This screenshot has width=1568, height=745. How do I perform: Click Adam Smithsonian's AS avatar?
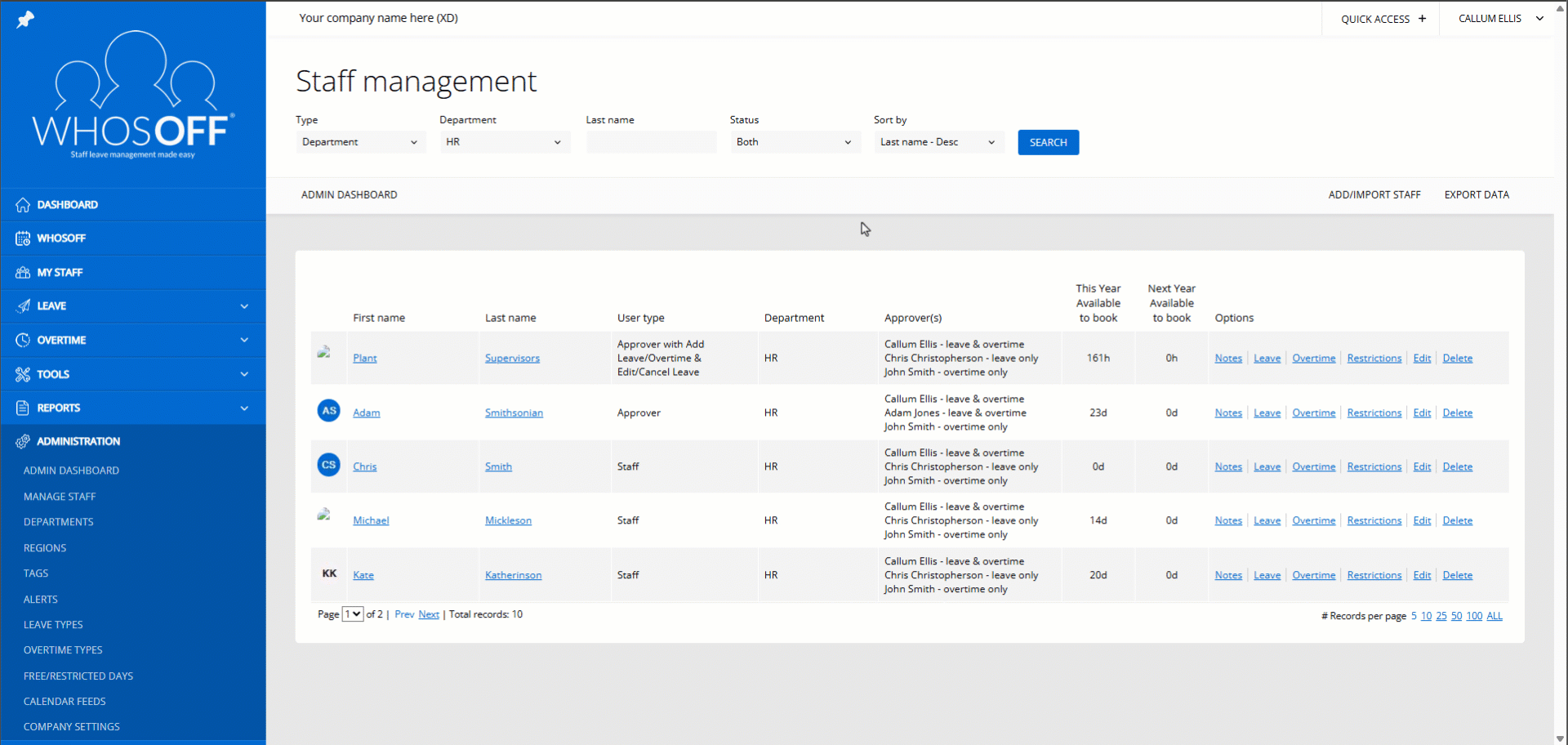(x=328, y=411)
